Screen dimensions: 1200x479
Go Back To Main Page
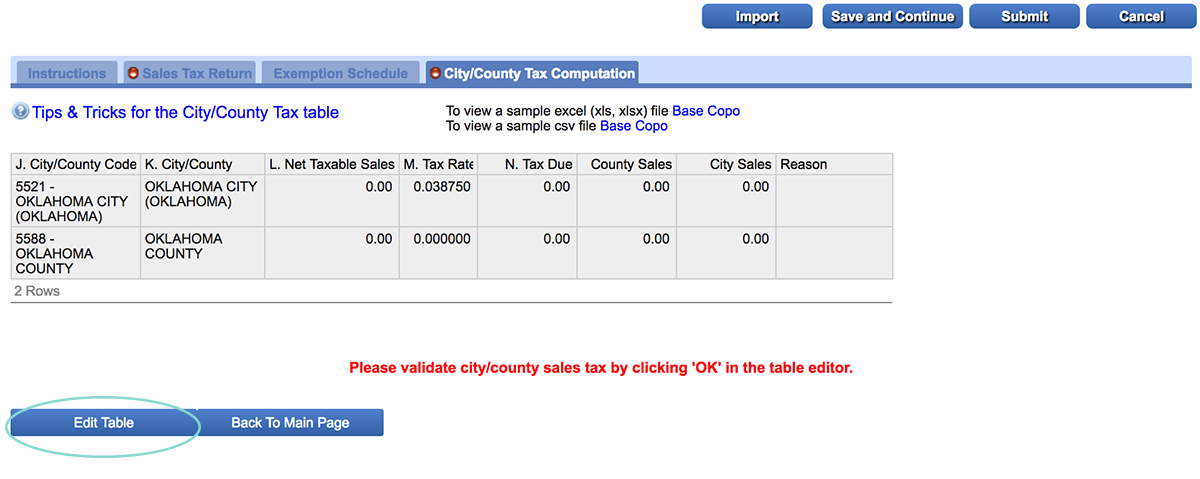[290, 423]
